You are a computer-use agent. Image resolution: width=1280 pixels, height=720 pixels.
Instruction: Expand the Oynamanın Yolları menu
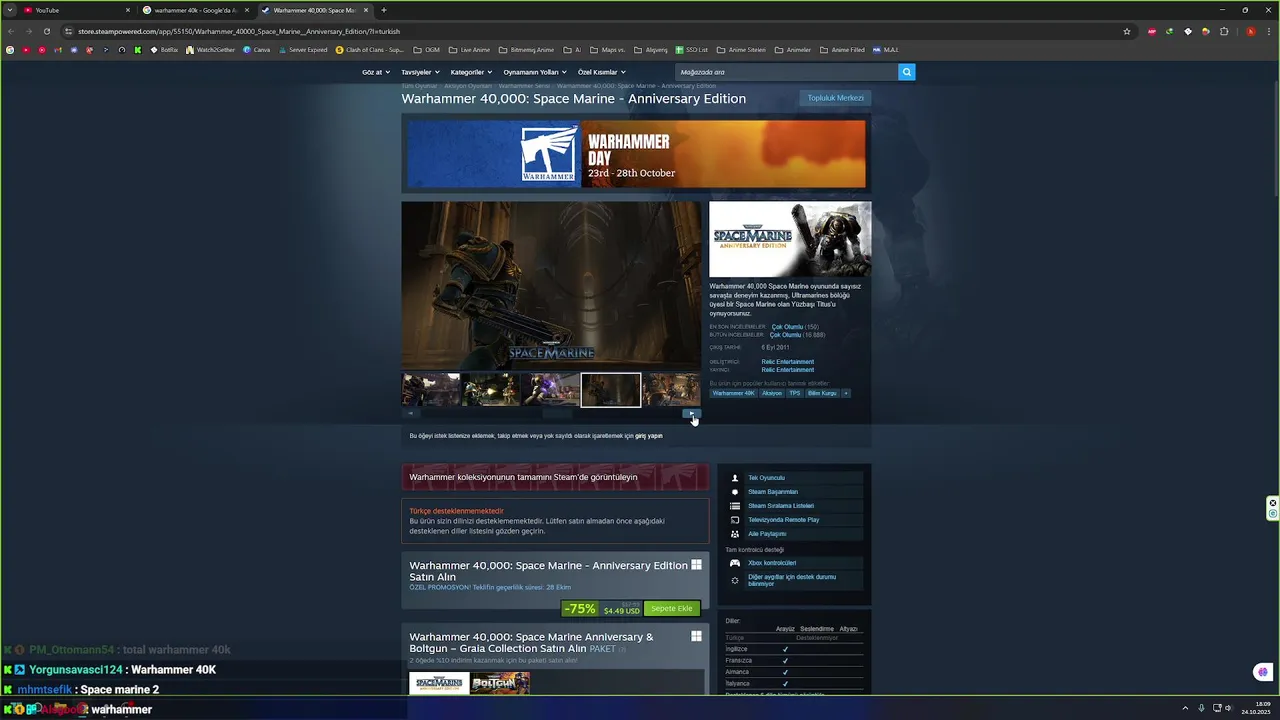click(534, 72)
